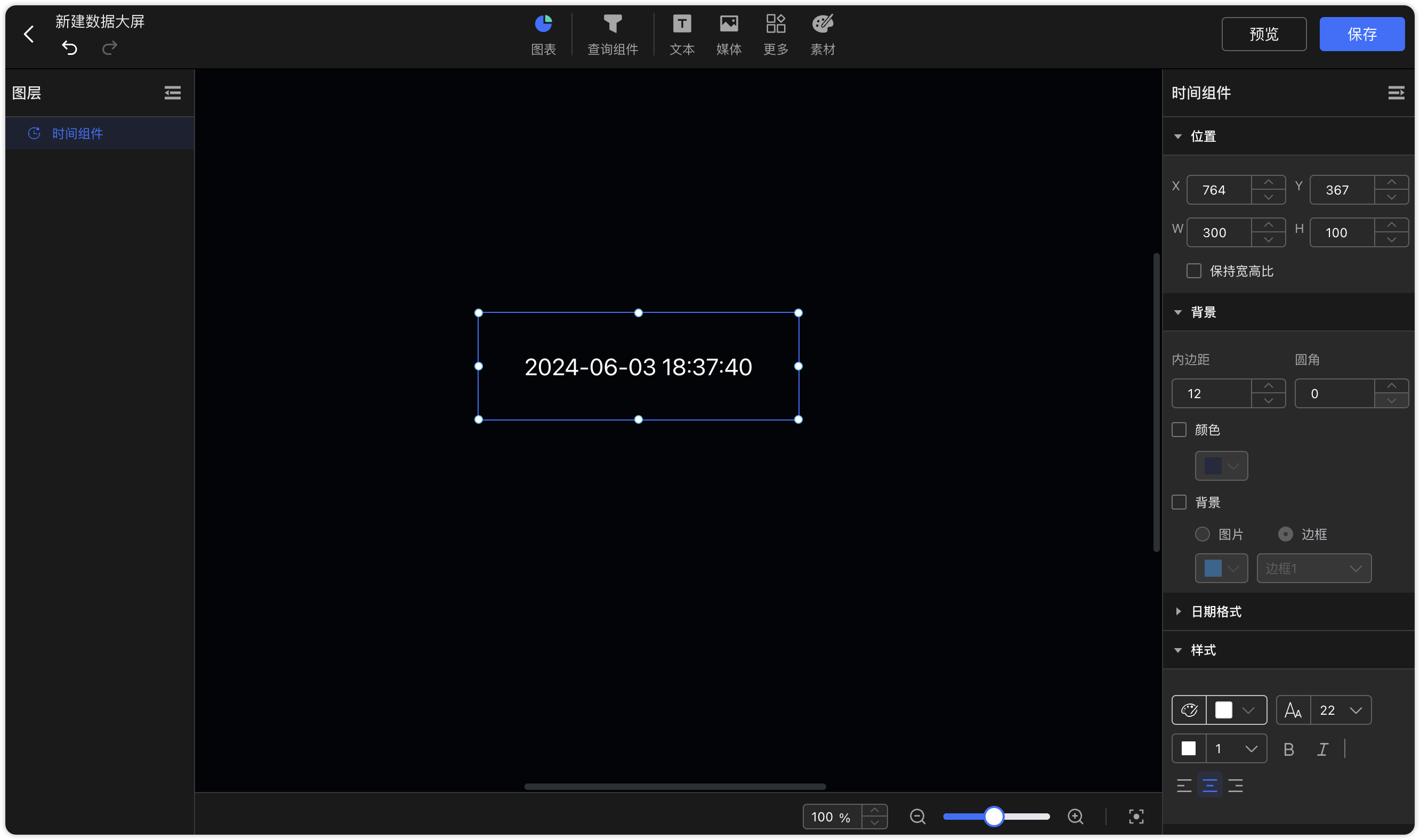
Task: Click the top-center resize handle of time component
Action: click(639, 313)
